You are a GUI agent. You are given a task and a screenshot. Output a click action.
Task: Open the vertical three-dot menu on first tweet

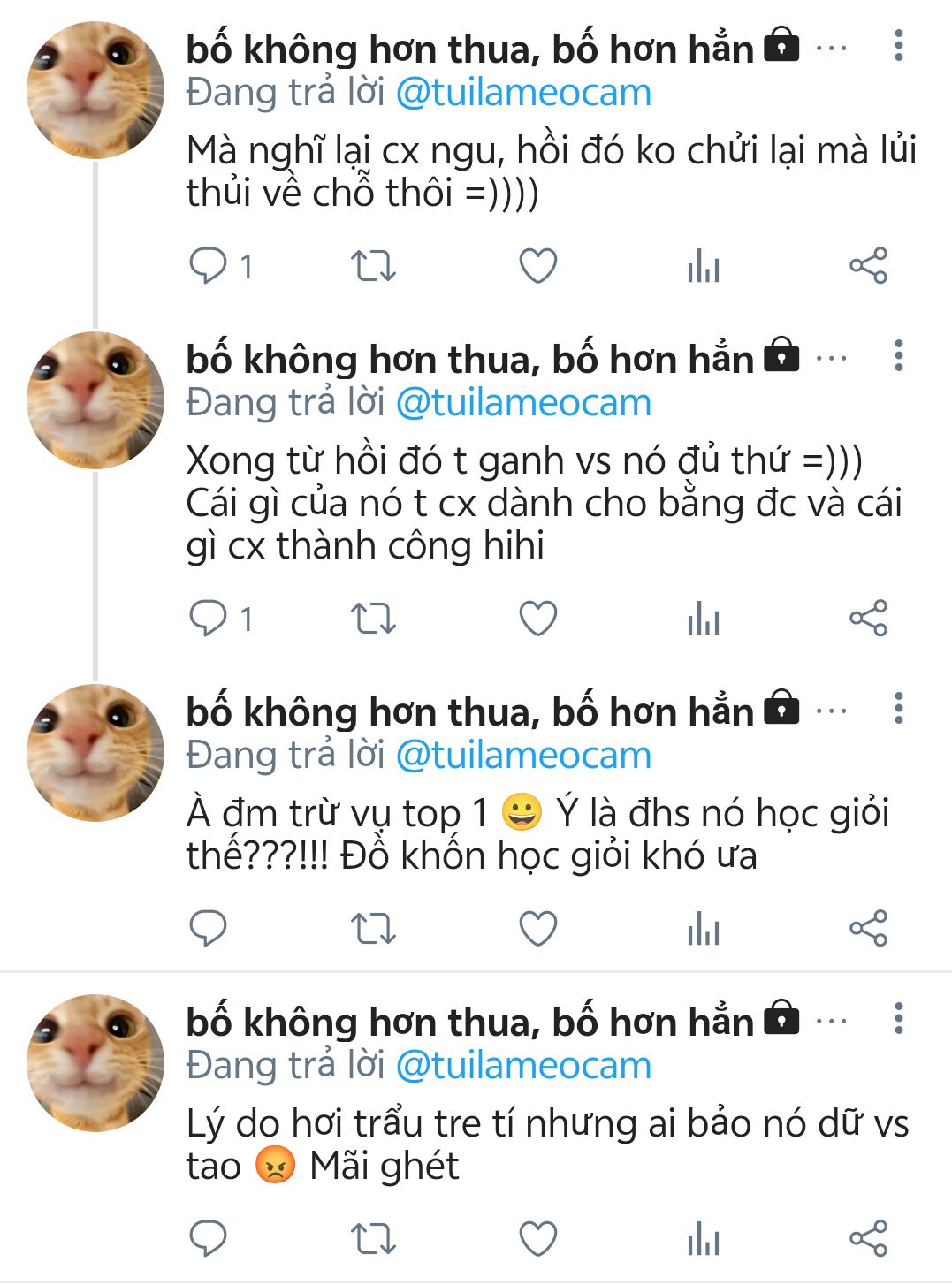pos(899,46)
